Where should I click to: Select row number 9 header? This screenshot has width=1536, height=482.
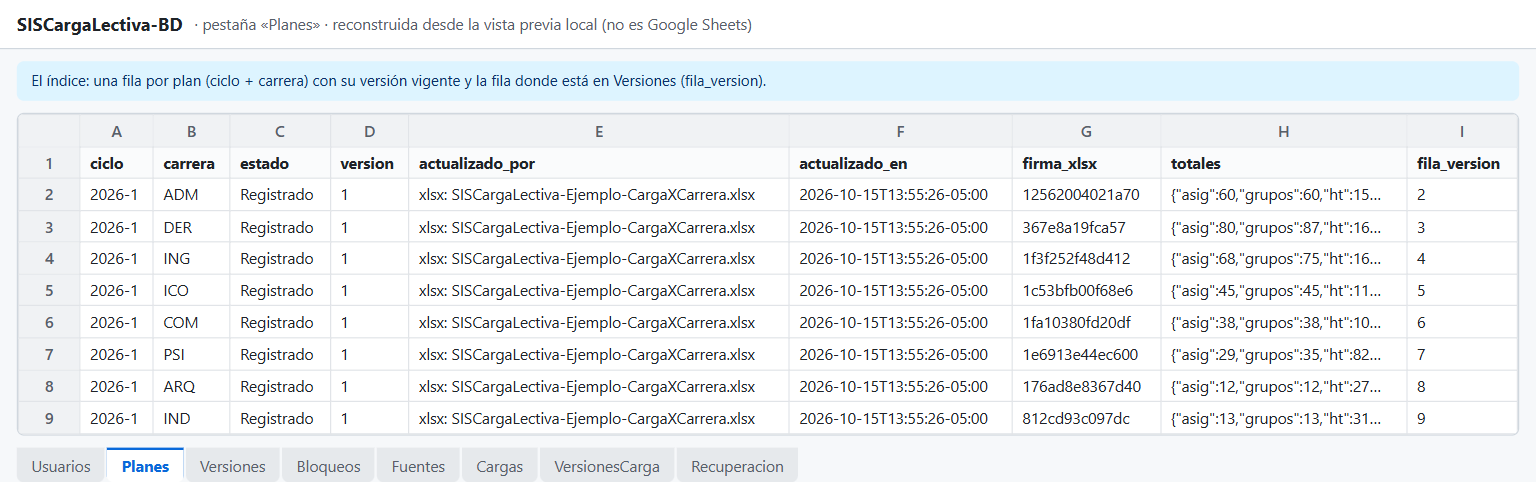[x=49, y=419]
